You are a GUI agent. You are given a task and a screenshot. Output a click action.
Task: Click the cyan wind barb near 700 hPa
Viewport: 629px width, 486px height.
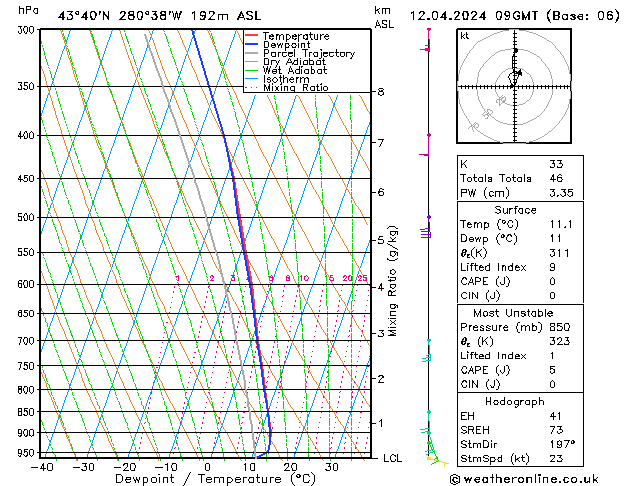click(x=427, y=351)
